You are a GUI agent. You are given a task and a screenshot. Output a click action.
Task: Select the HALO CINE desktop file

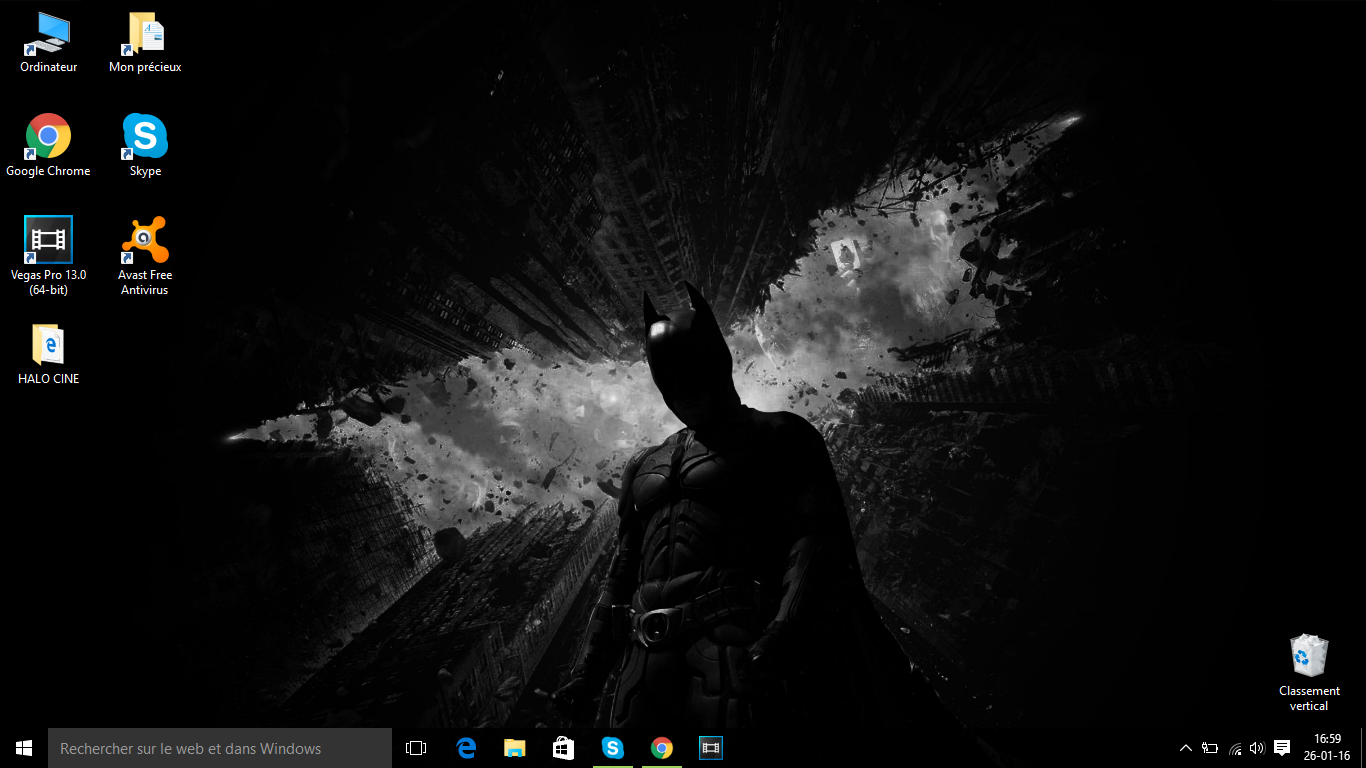point(48,354)
